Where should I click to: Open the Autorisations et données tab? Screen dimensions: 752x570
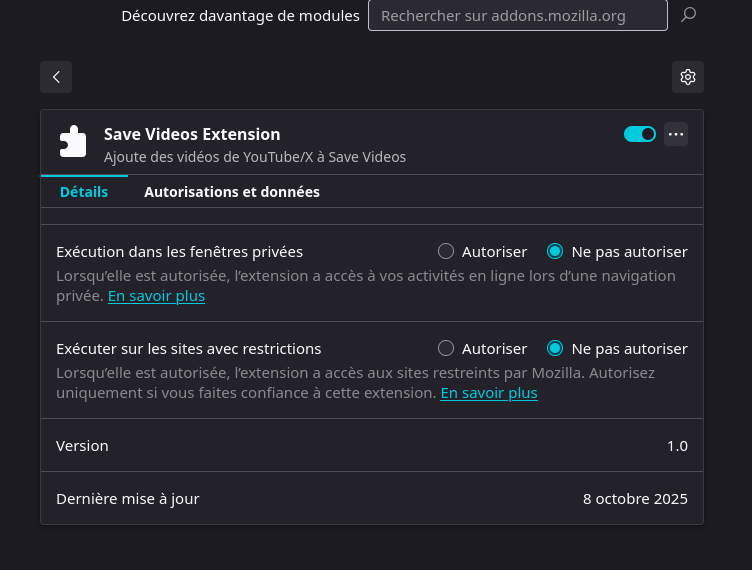[232, 192]
